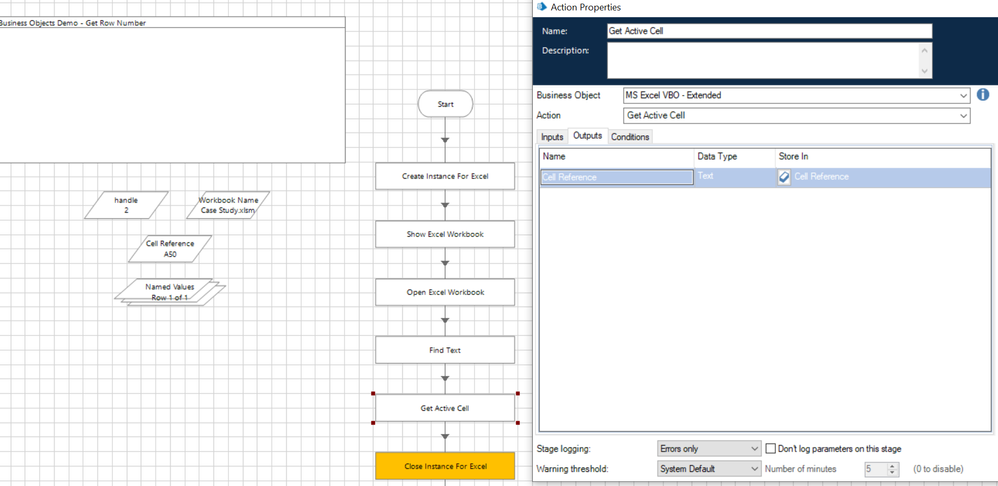Select the Close Instance For Excel stage

[445, 466]
